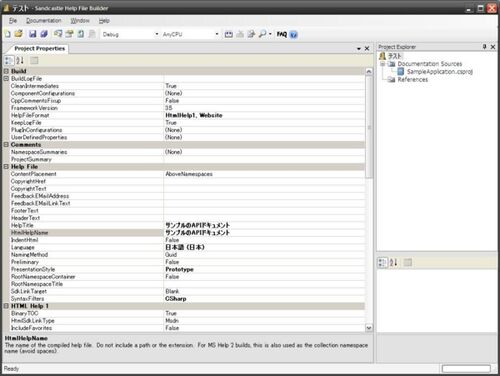500x376 pixels.
Task: Click the View help file magnifier icon
Action: point(263,34)
